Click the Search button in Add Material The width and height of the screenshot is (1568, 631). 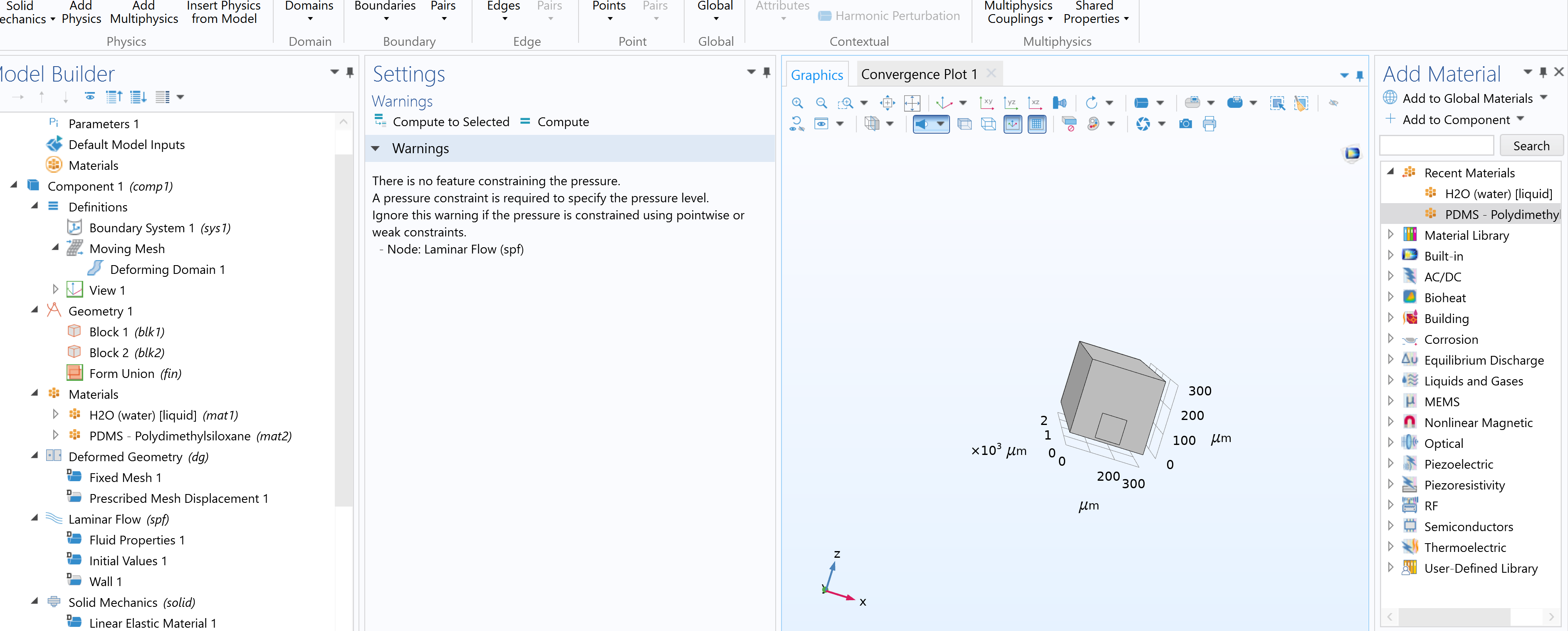[1531, 146]
